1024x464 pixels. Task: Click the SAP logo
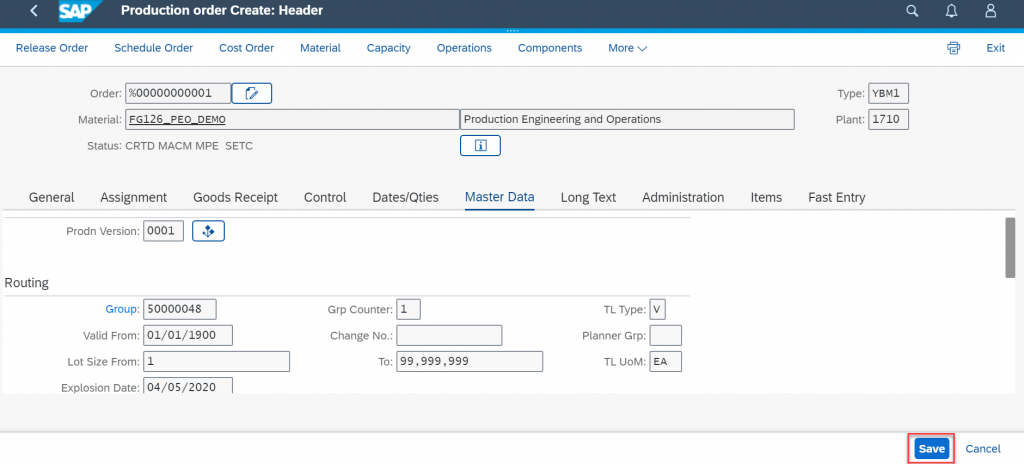coord(81,10)
